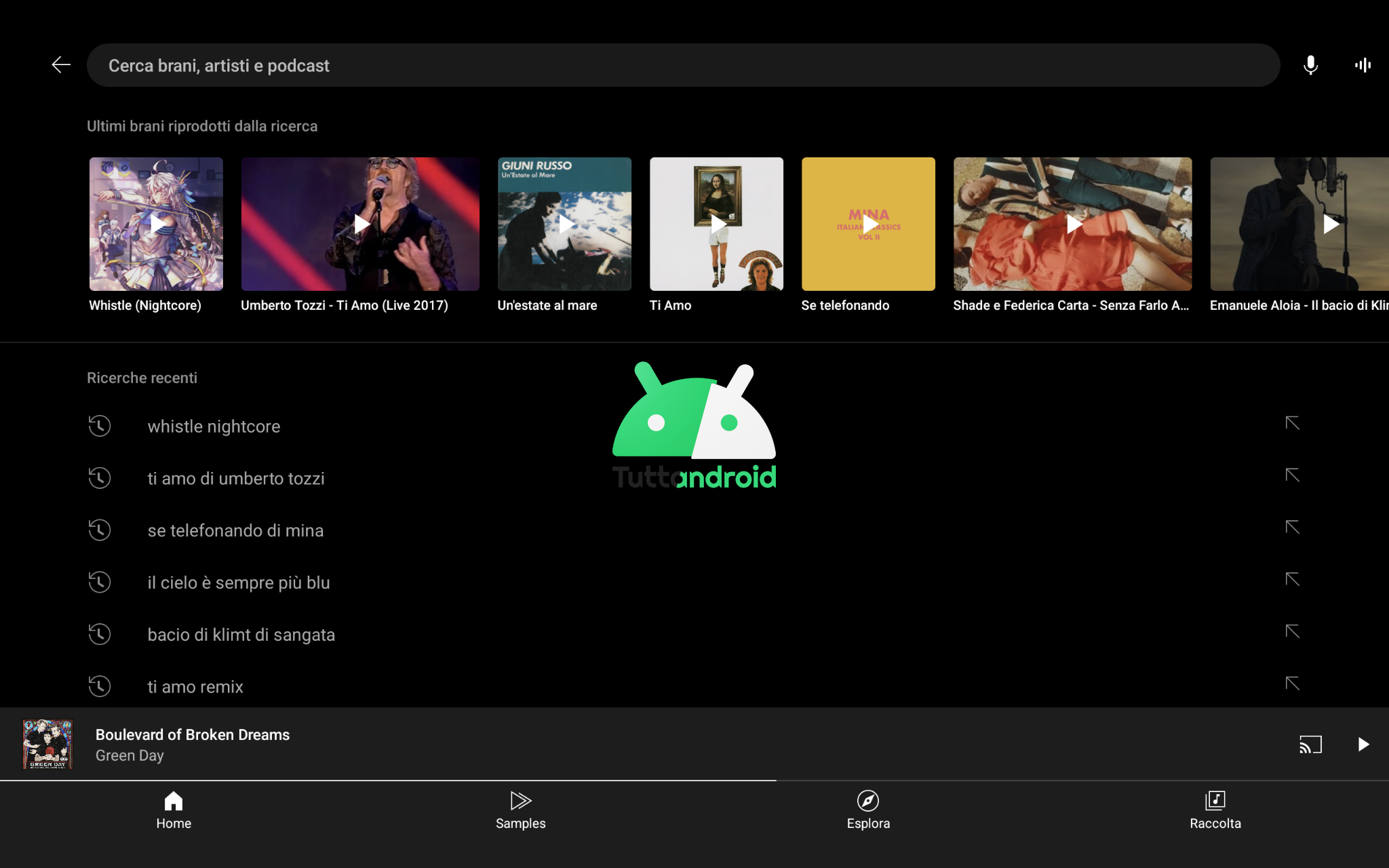This screenshot has height=868, width=1389.
Task: Insert 'ti amo remix' via arrow icon
Action: [1293, 684]
